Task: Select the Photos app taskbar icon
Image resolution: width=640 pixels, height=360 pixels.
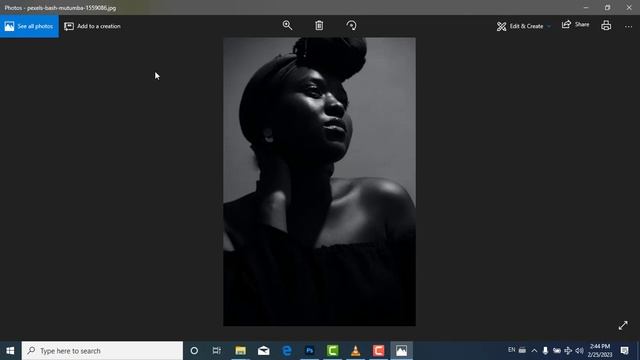Action: (x=401, y=351)
